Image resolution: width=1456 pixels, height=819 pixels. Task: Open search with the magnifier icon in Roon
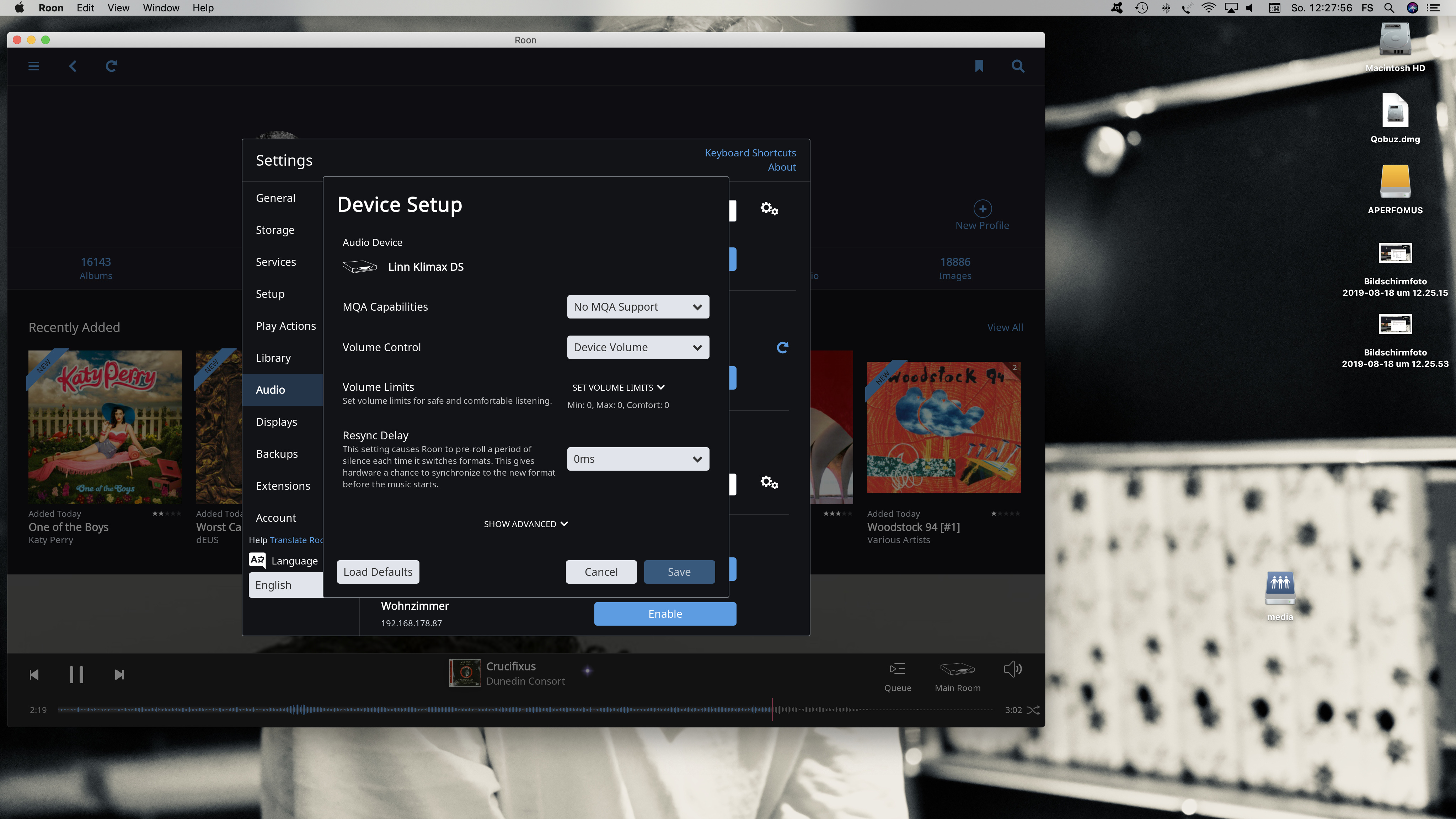tap(1018, 66)
